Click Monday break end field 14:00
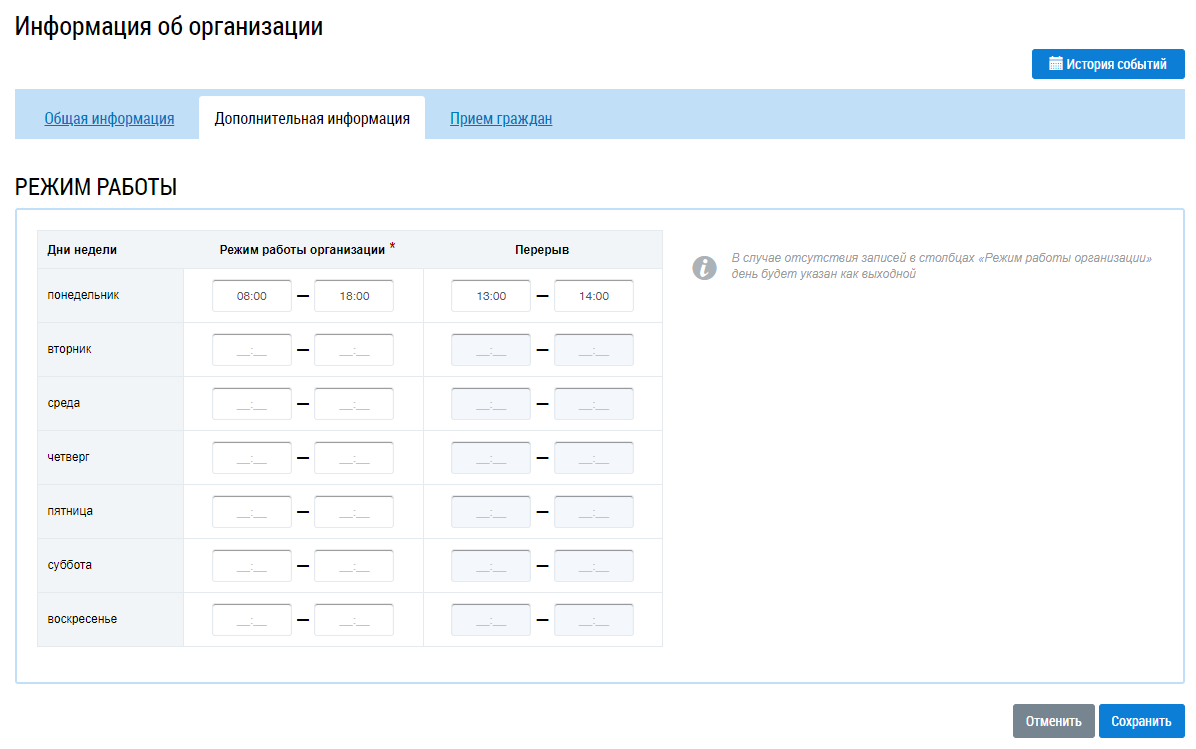This screenshot has width=1196, height=749. (x=594, y=296)
